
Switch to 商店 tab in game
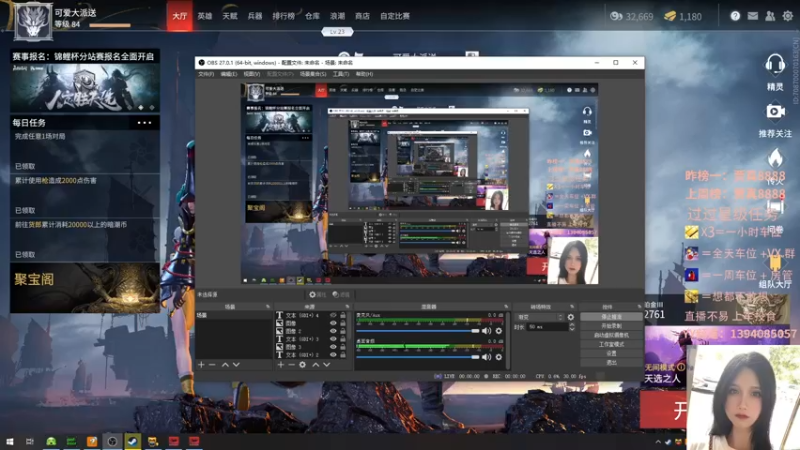(x=362, y=16)
